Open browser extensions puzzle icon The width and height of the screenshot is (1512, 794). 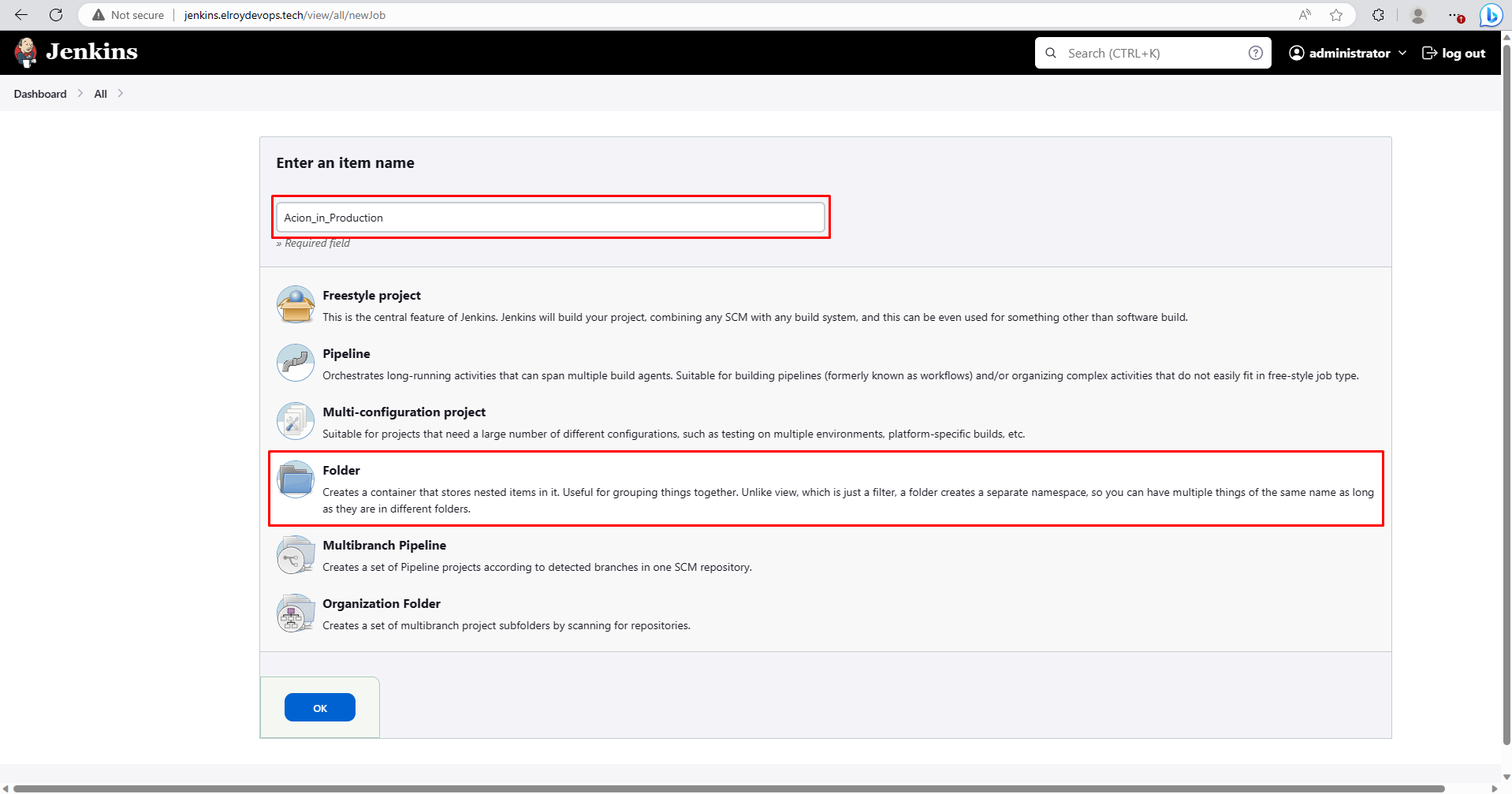click(x=1379, y=15)
